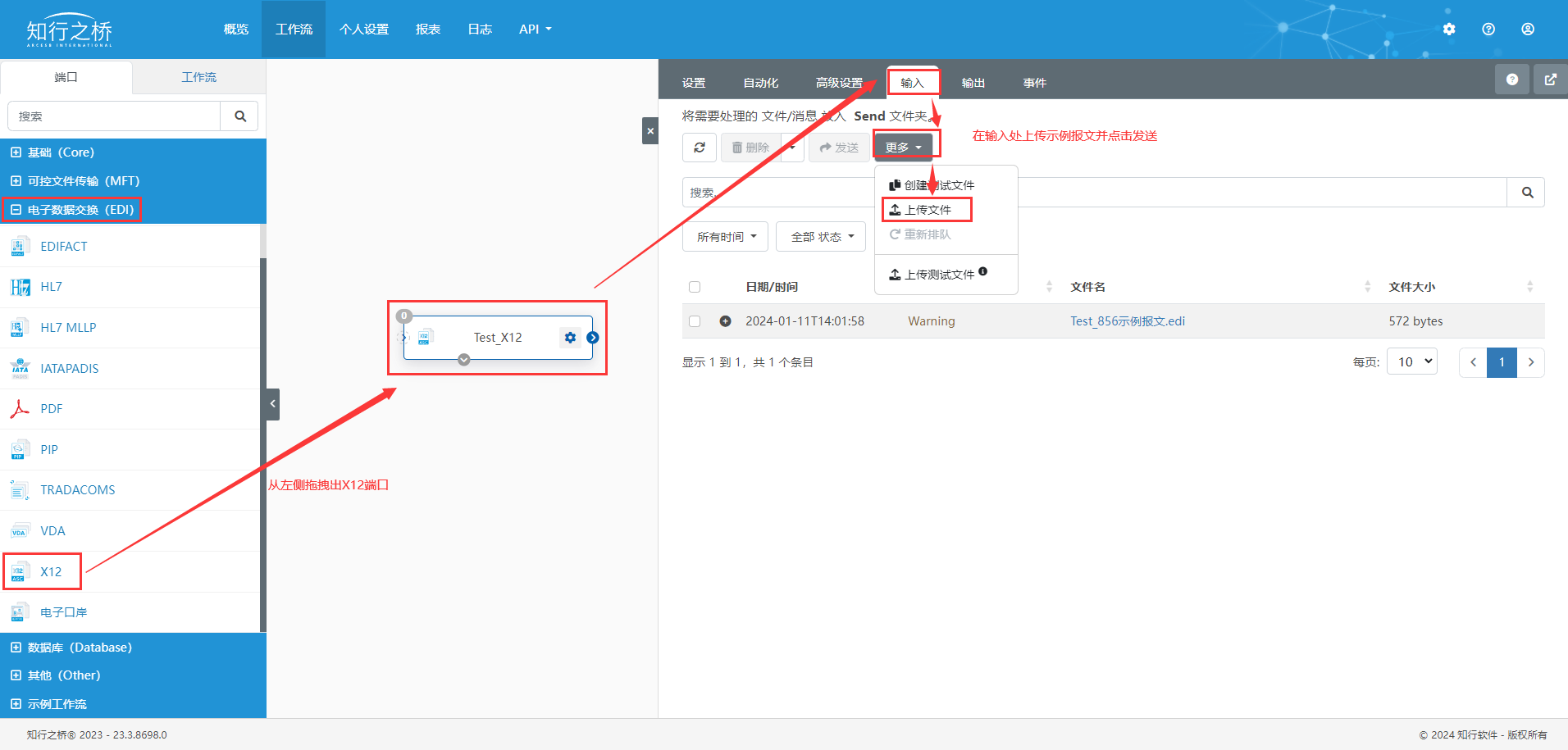Open connector panel in new window icon

(x=1550, y=80)
